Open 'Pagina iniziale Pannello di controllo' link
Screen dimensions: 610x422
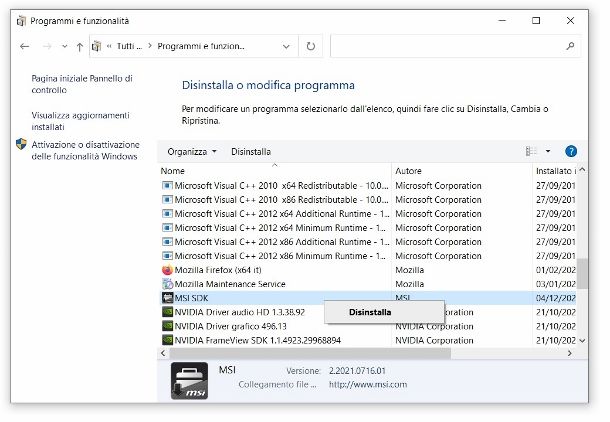pyautogui.click(x=82, y=84)
